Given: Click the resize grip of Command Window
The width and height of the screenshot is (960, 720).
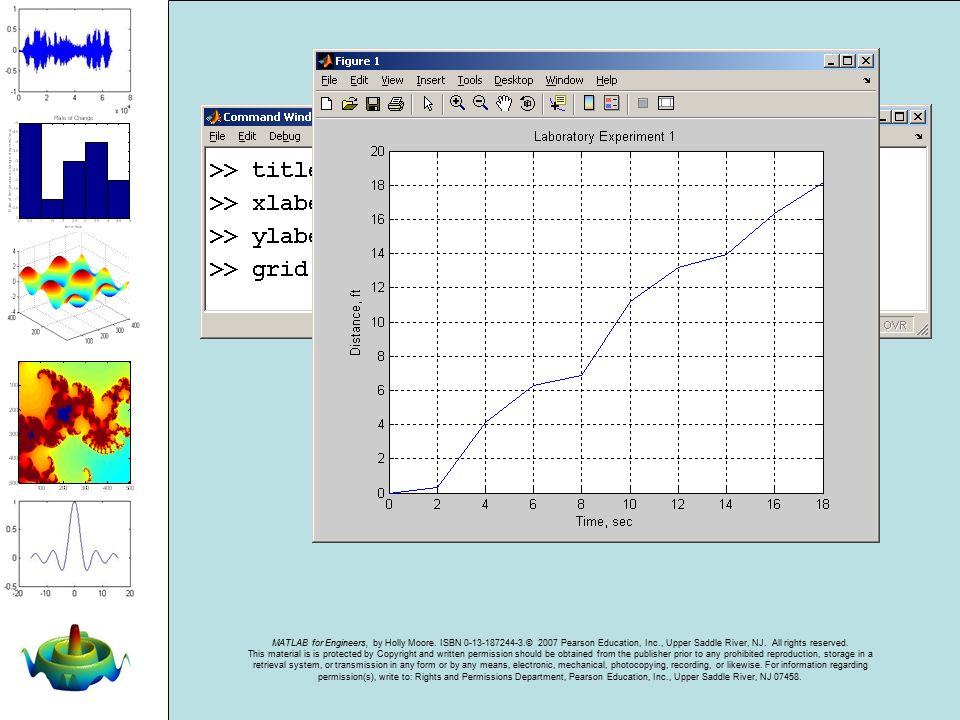Looking at the screenshot, I should click(x=923, y=330).
